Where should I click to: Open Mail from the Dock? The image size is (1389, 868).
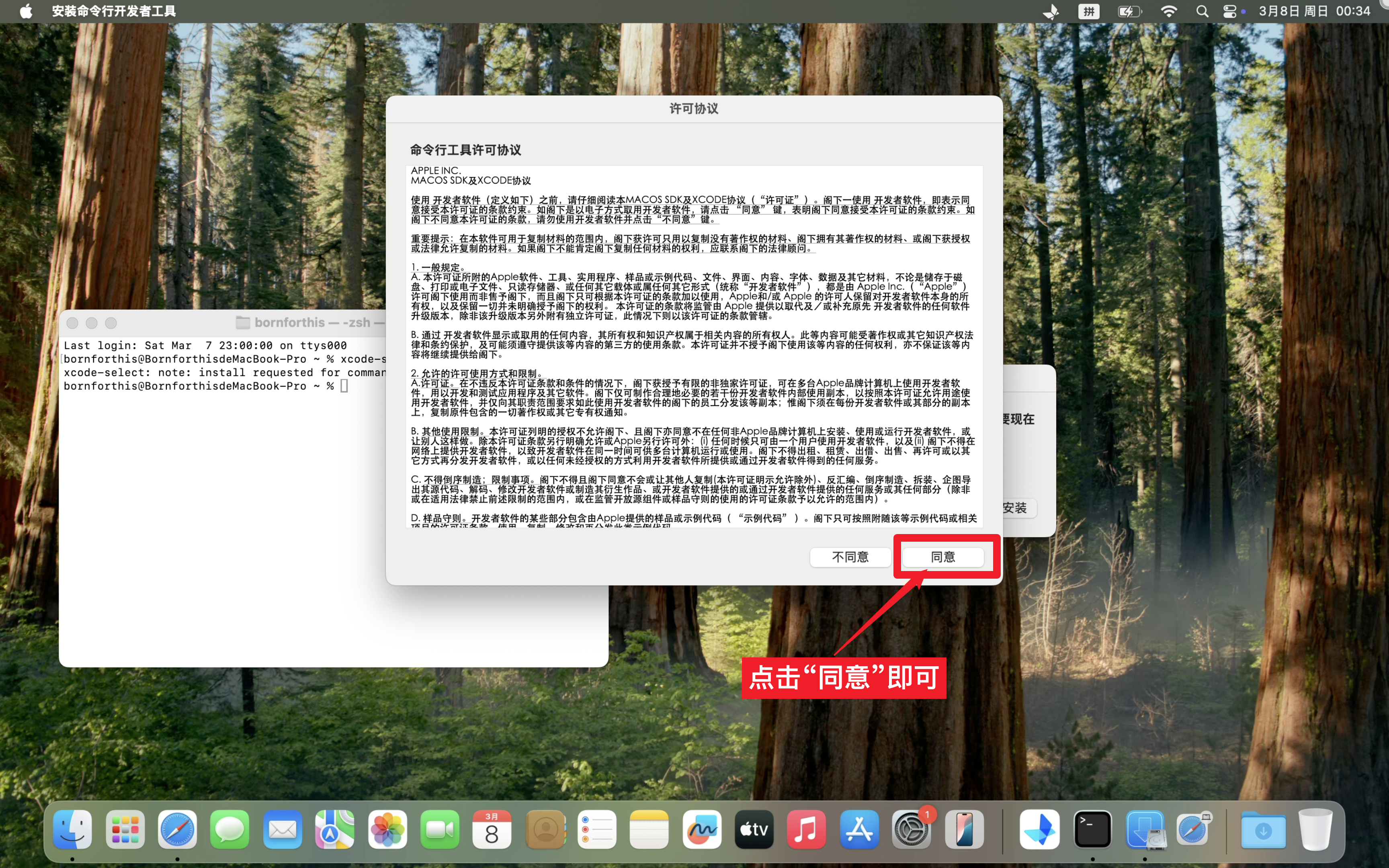[283, 829]
